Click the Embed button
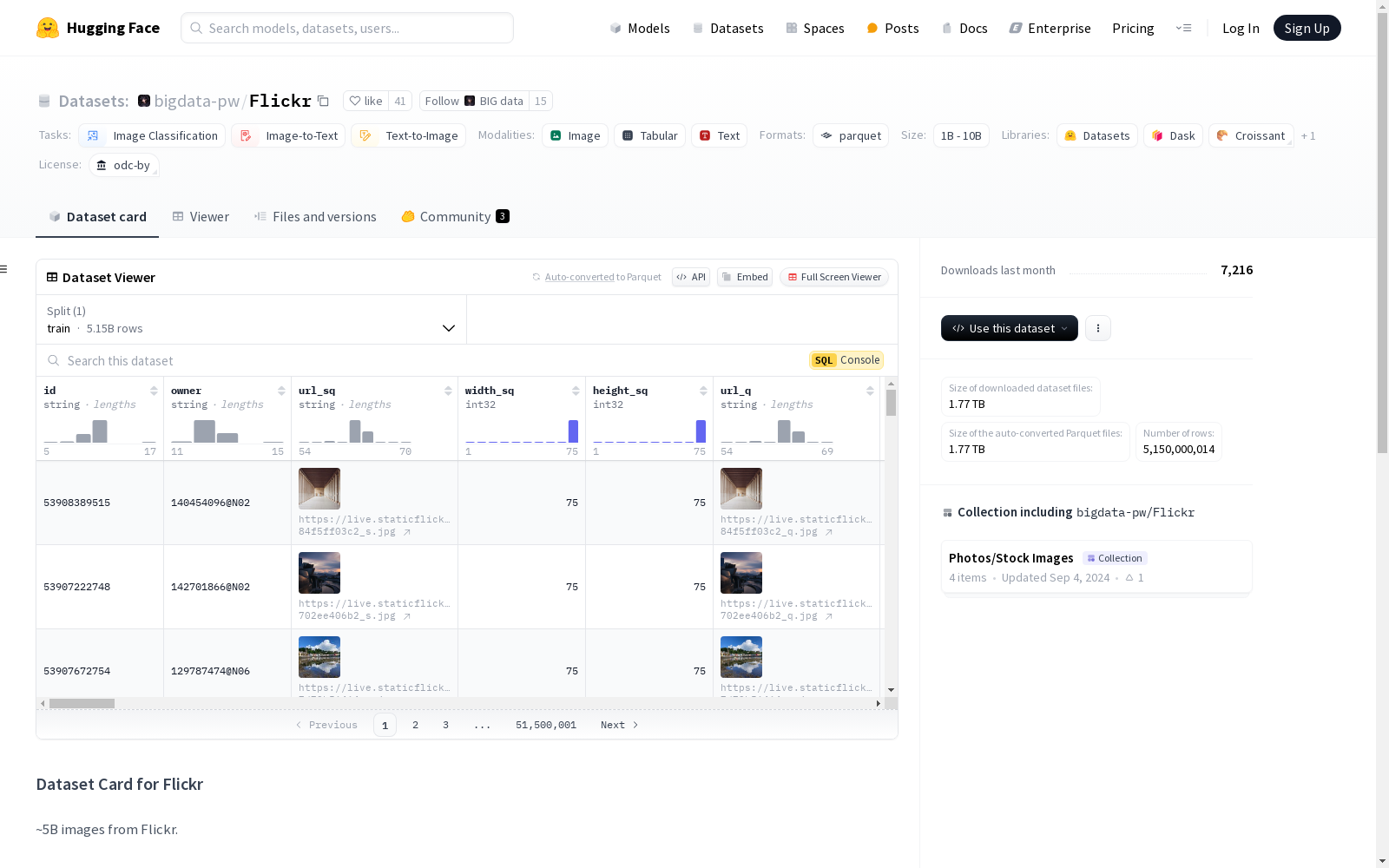 coord(745,277)
